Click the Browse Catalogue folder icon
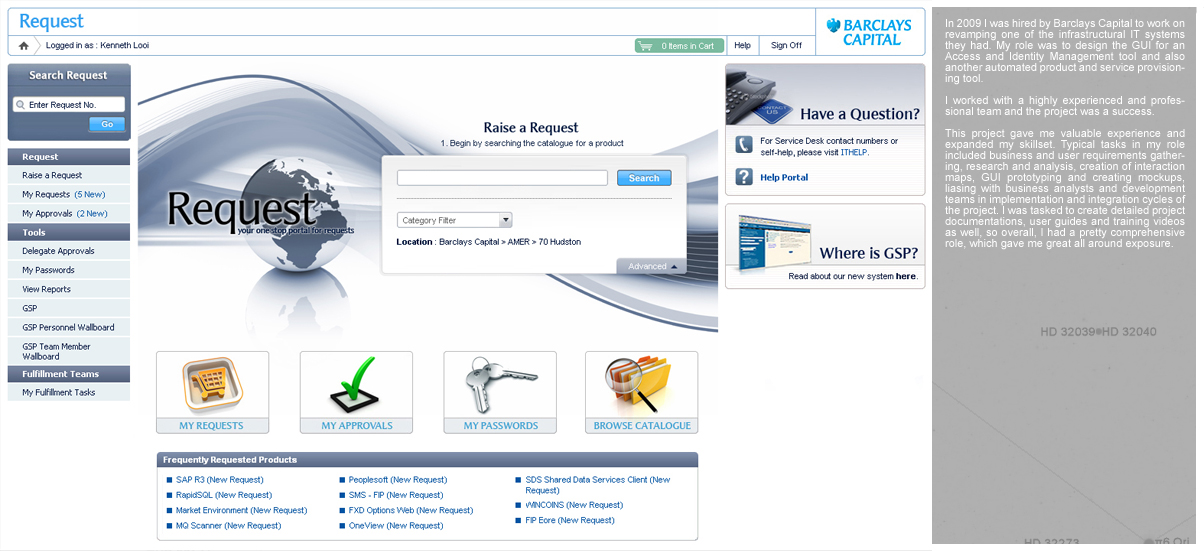1204x551 pixels. [641, 384]
